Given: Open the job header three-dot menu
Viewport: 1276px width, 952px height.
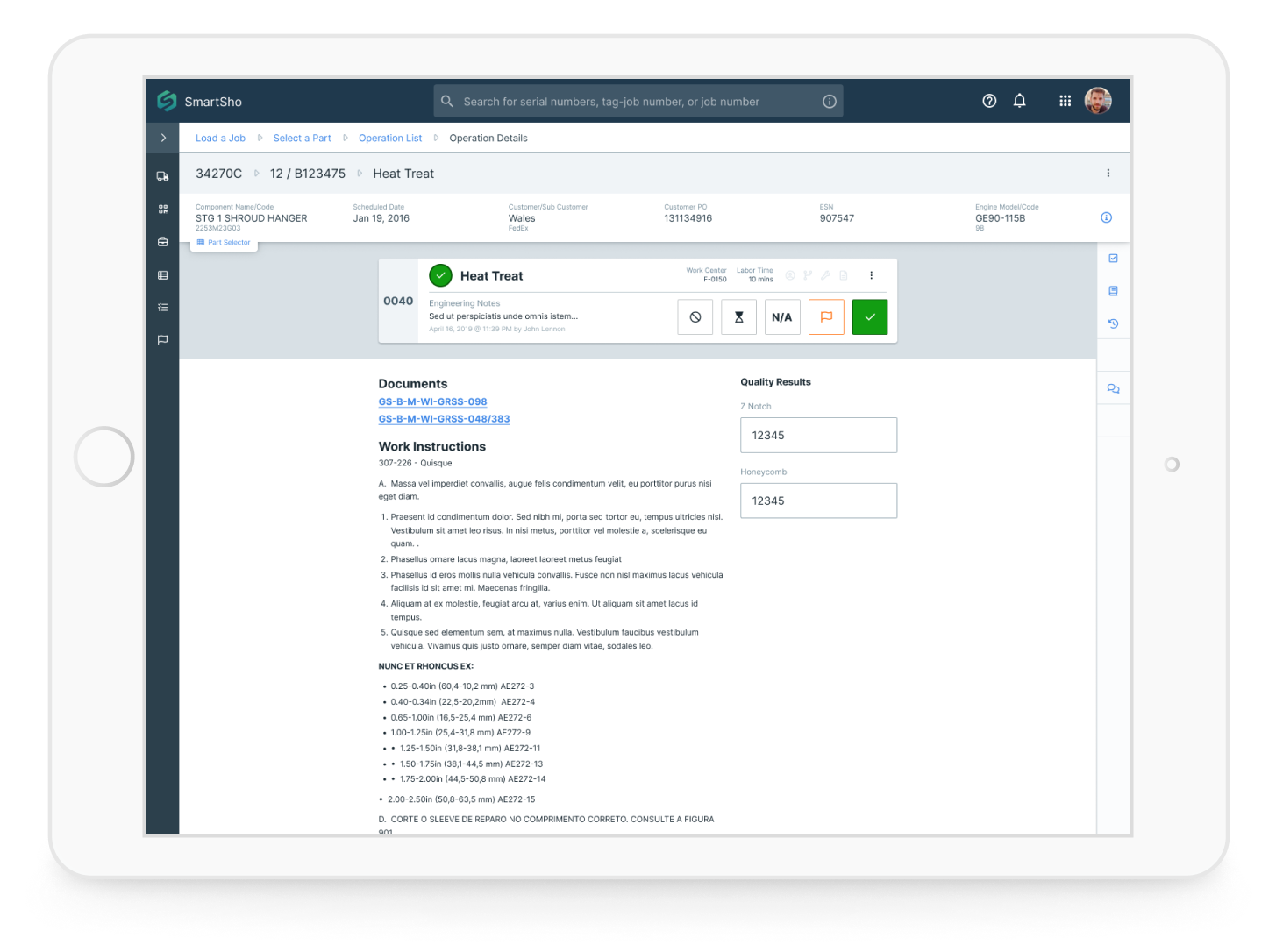Looking at the screenshot, I should point(1108,174).
